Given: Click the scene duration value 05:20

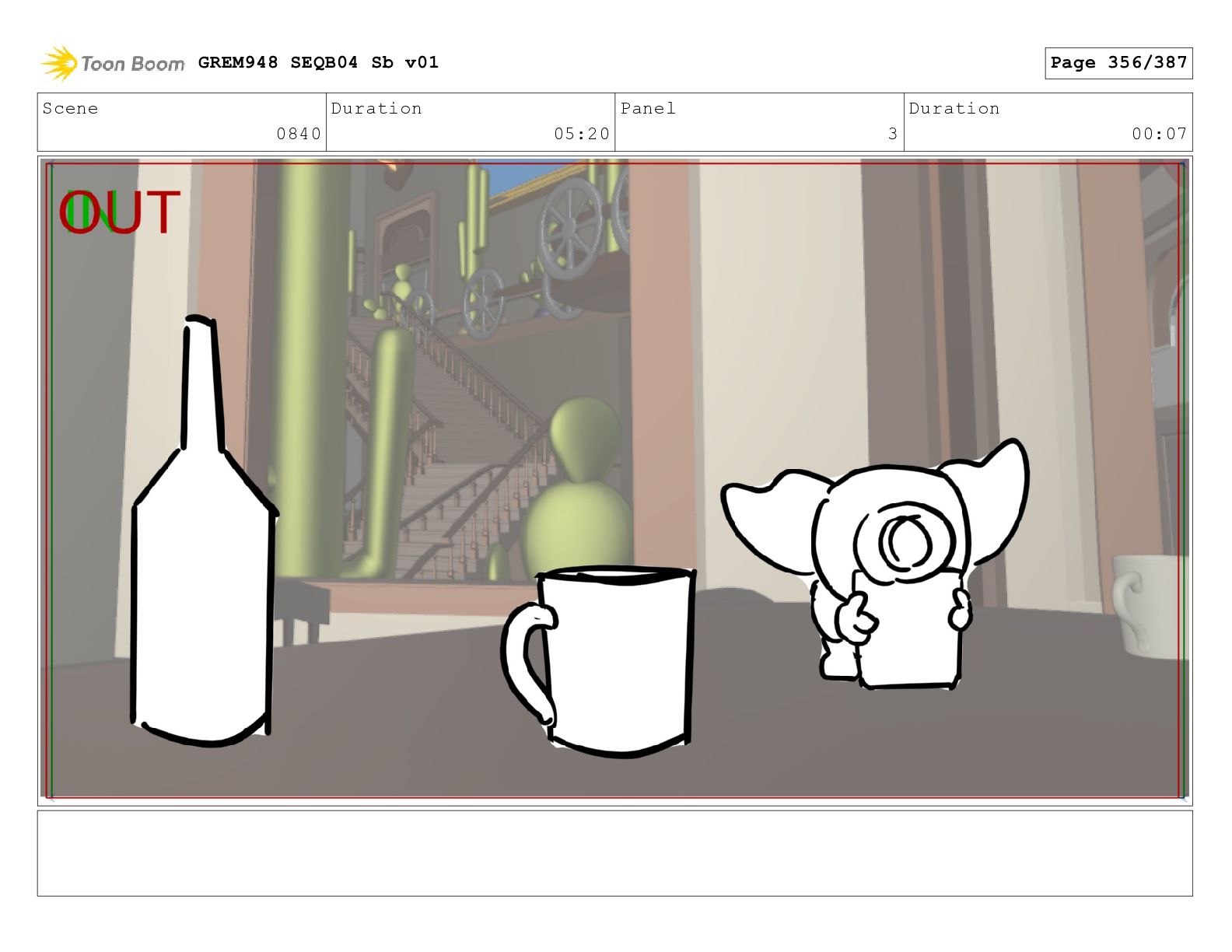Looking at the screenshot, I should coord(582,134).
